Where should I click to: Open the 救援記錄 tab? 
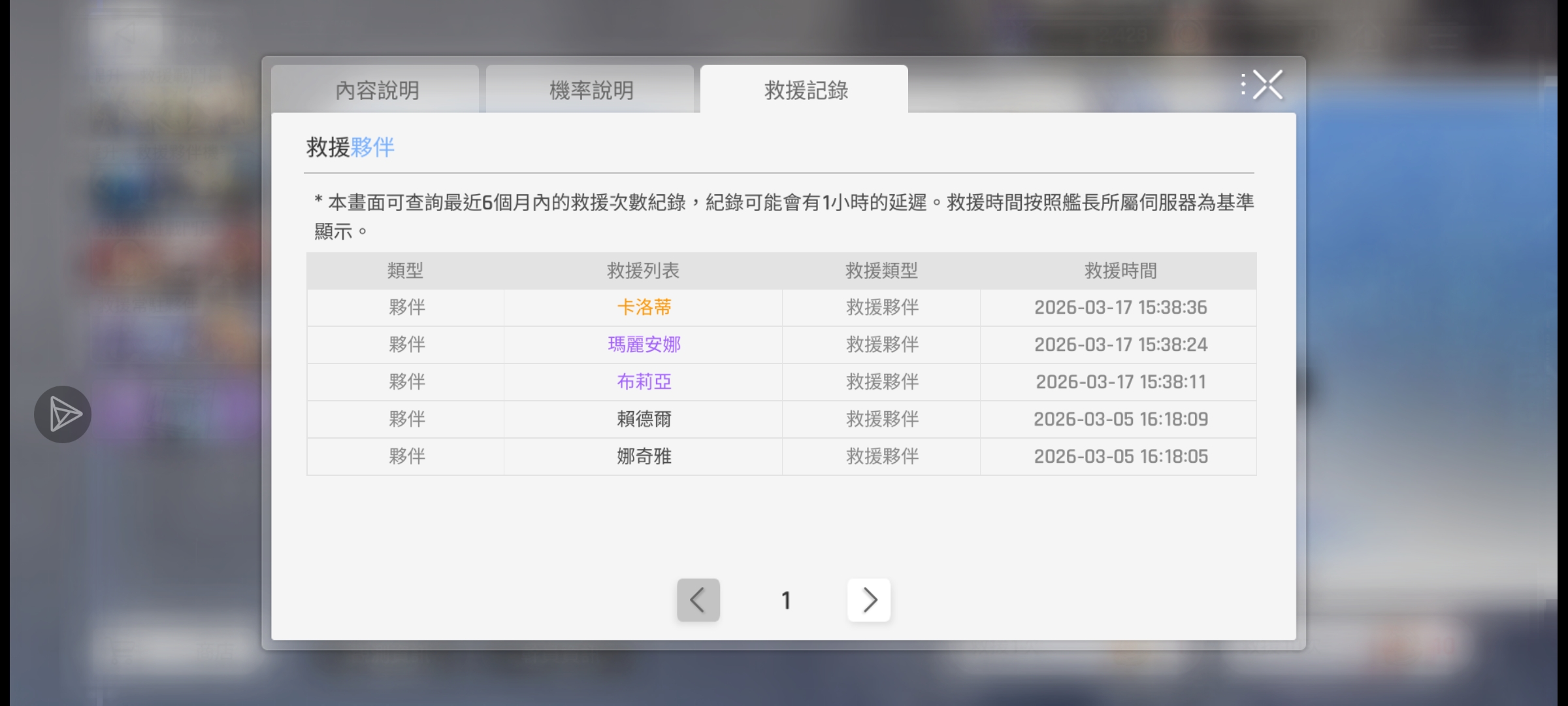(805, 90)
